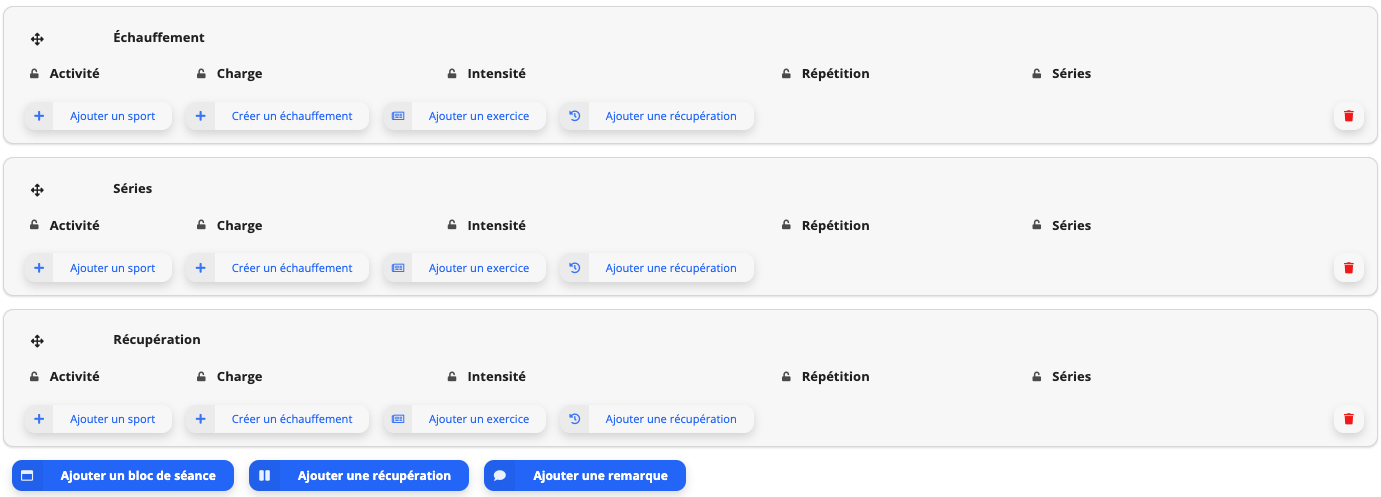
Task: Click the blue Ajouter une récupération button
Action: (x=359, y=476)
